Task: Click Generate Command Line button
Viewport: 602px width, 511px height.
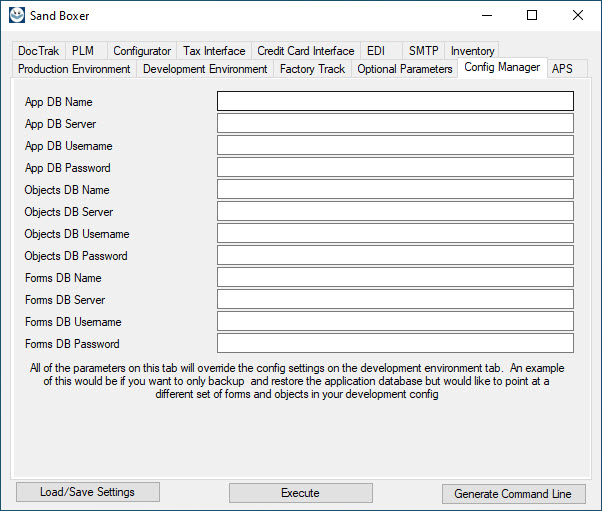Action: tap(513, 494)
